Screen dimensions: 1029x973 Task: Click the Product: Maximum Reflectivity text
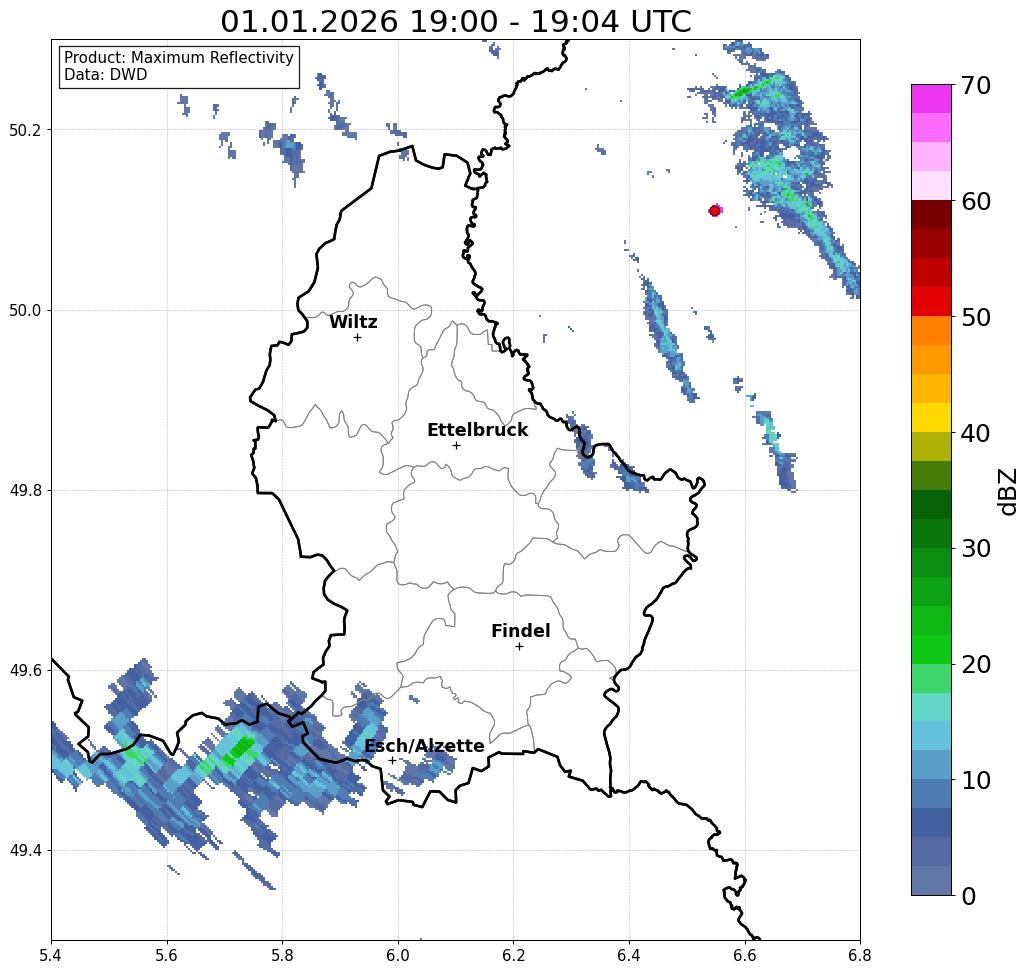(x=178, y=58)
